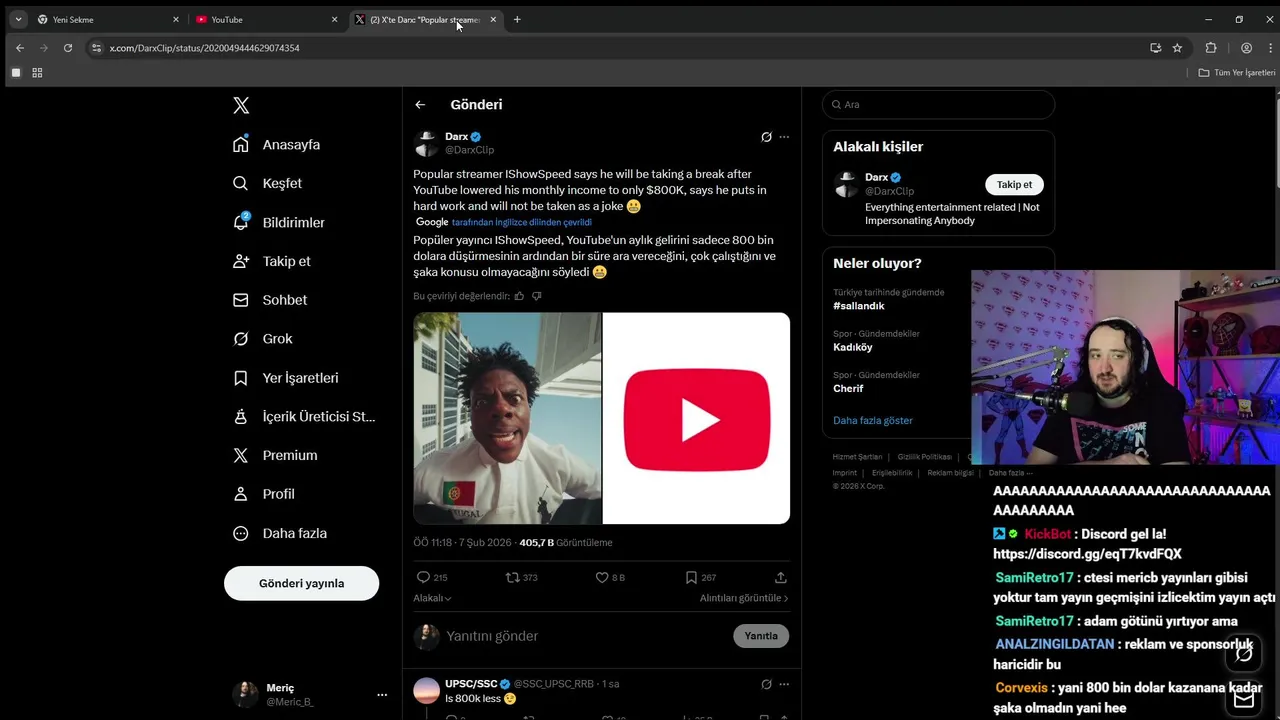Open Sohbet messages

click(270, 300)
